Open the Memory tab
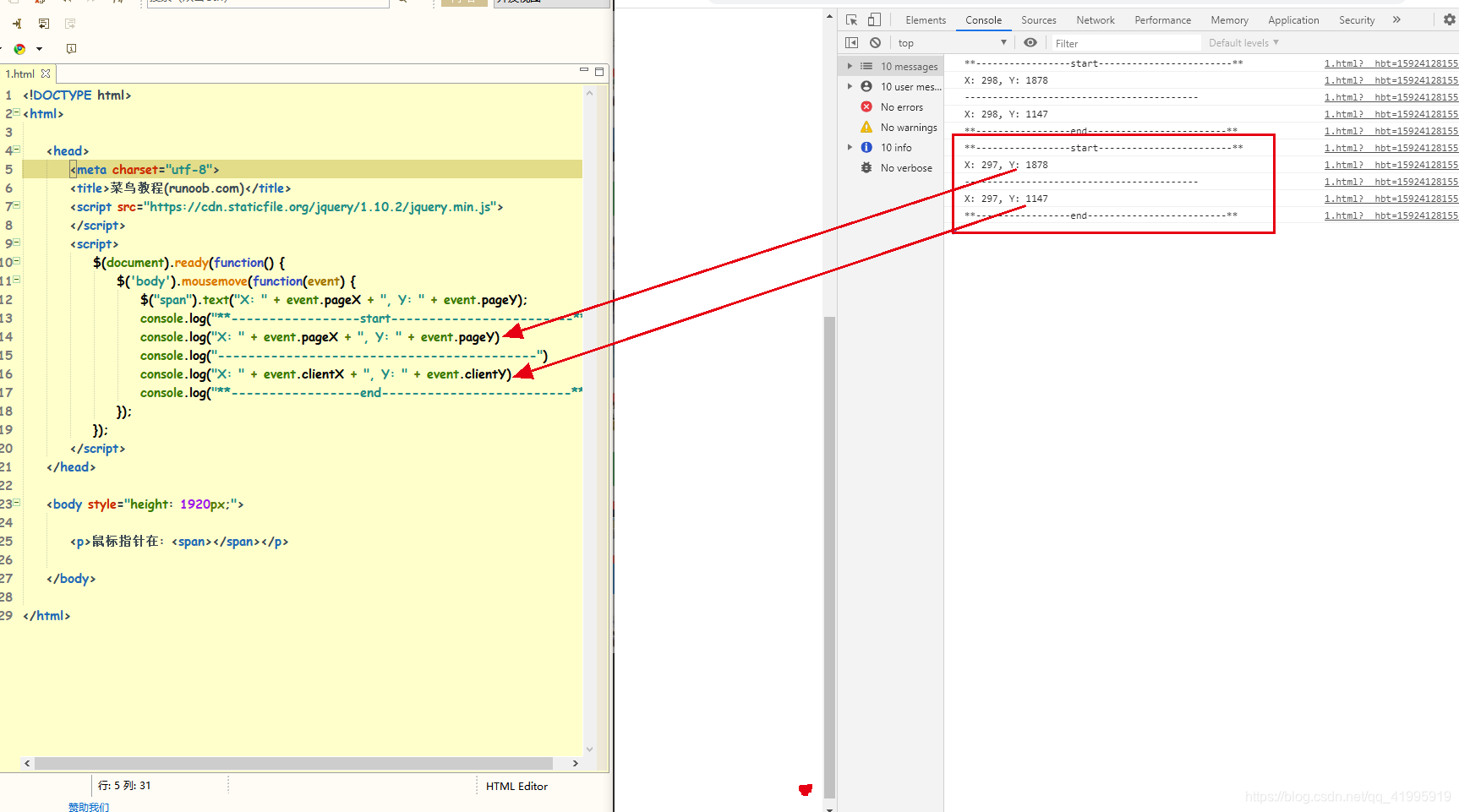Screen dimensions: 1459x812 click(1229, 20)
